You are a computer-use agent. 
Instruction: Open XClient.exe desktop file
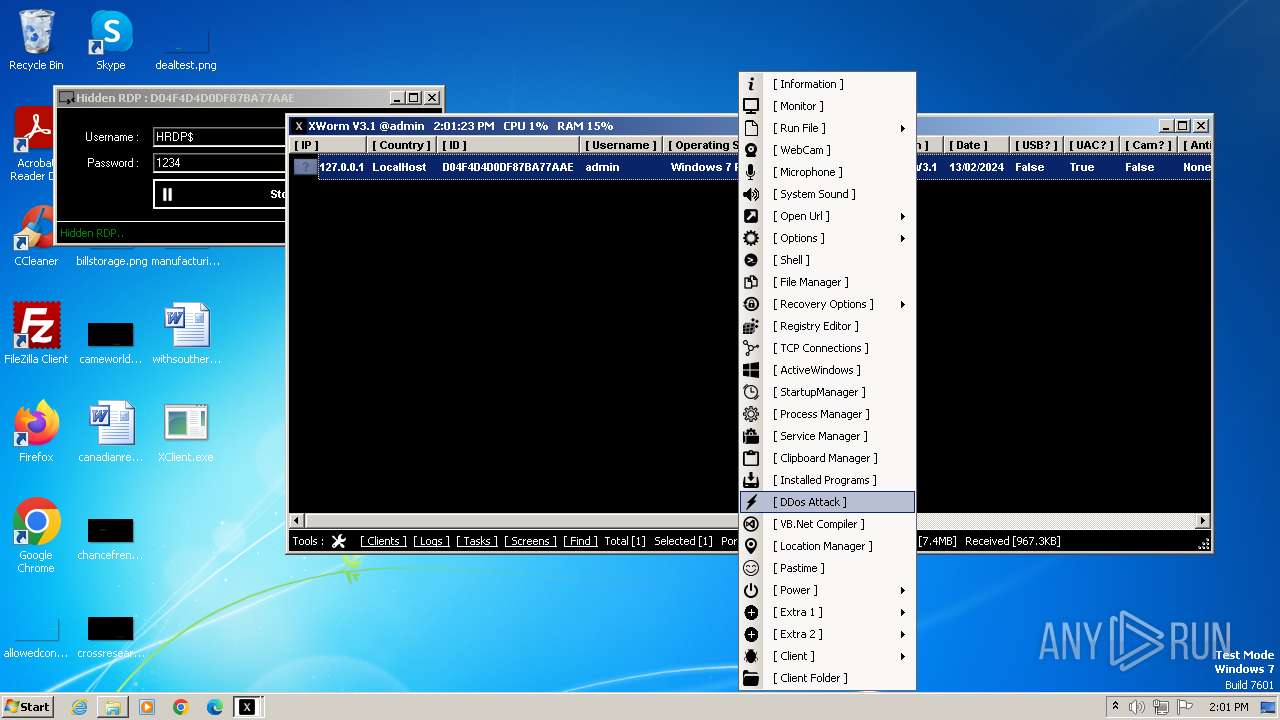point(186,432)
